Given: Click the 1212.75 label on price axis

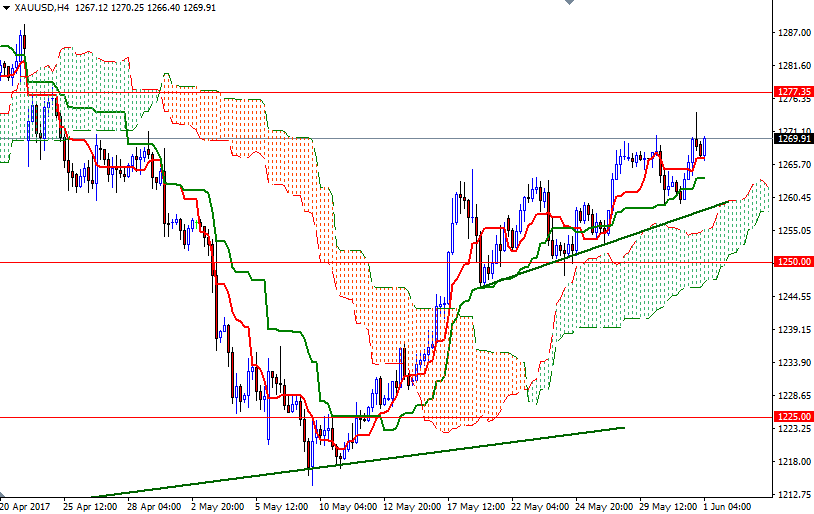Looking at the screenshot, I should point(792,494).
